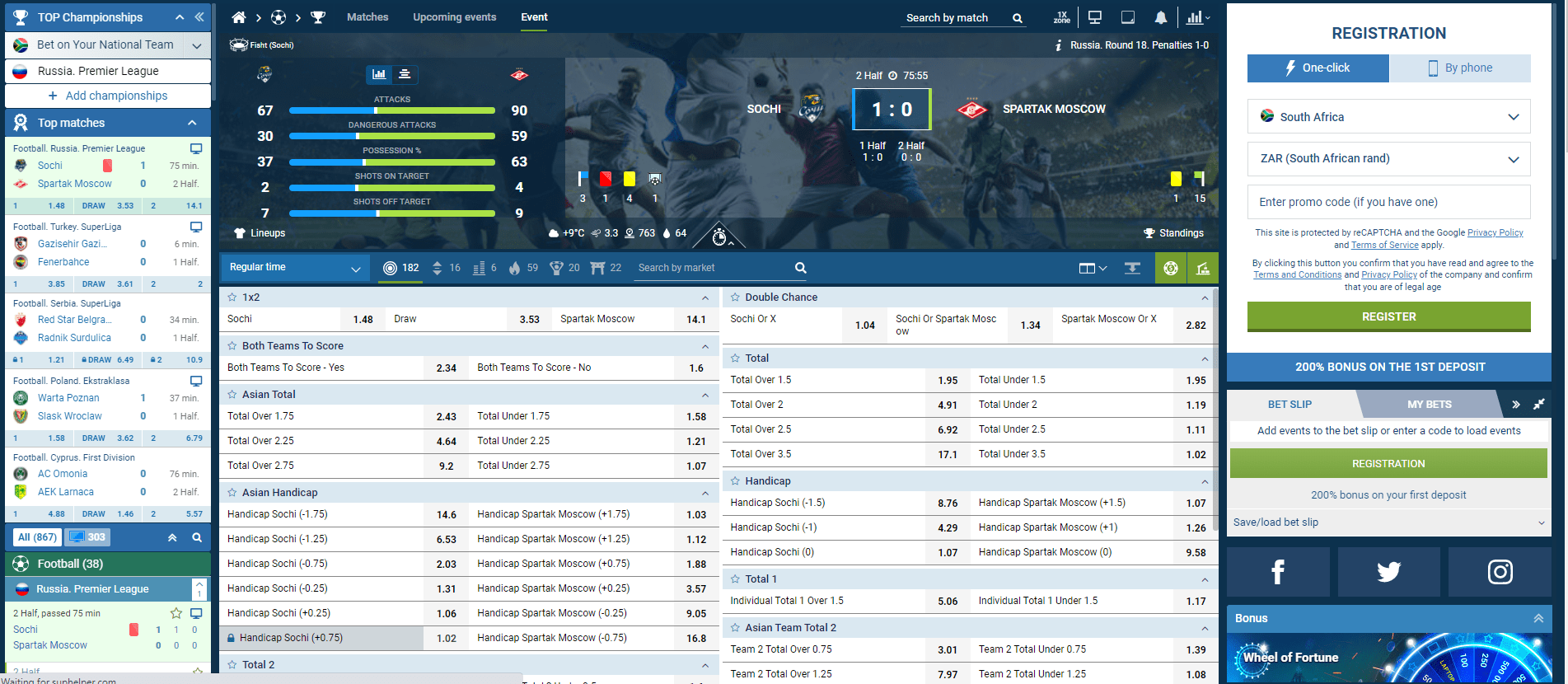
Task: Favorite the Both Teams To Score market
Action: 232,346
